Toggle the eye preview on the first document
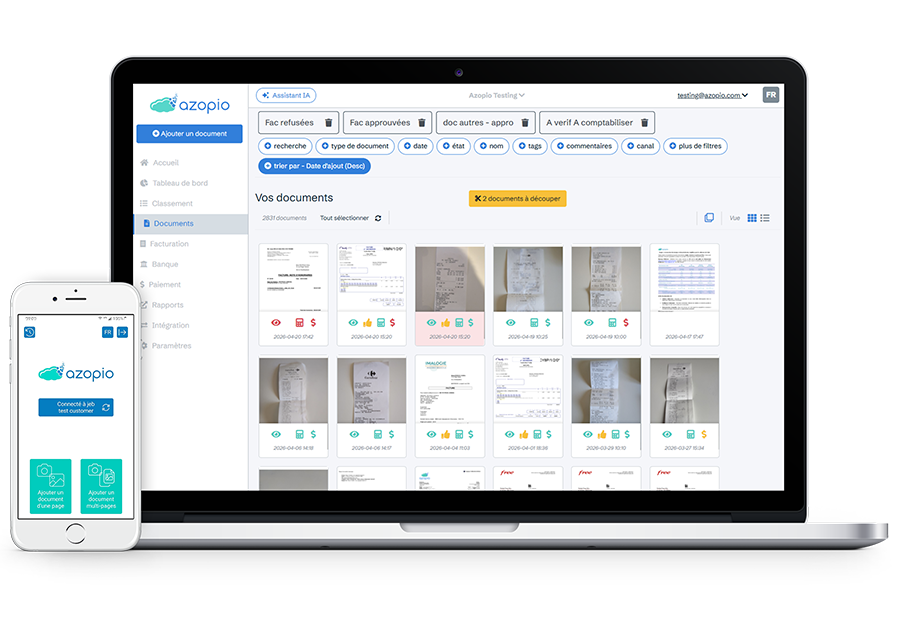This screenshot has width=900, height=620. coord(275,323)
